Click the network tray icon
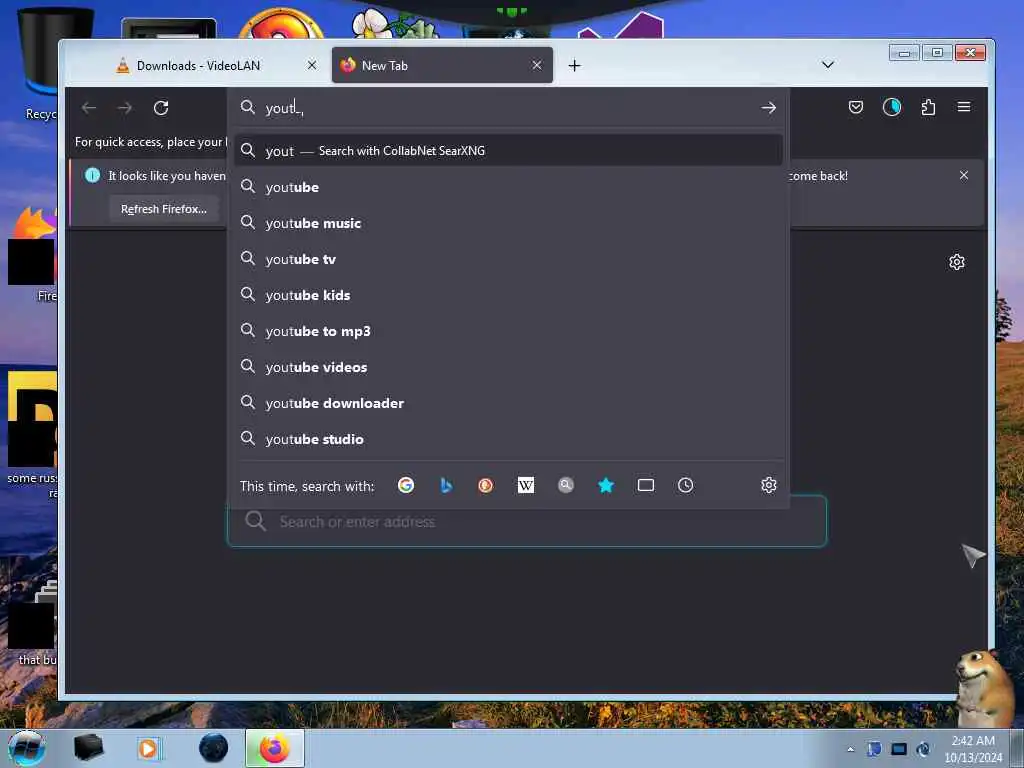Image resolution: width=1024 pixels, height=768 pixels. point(899,749)
